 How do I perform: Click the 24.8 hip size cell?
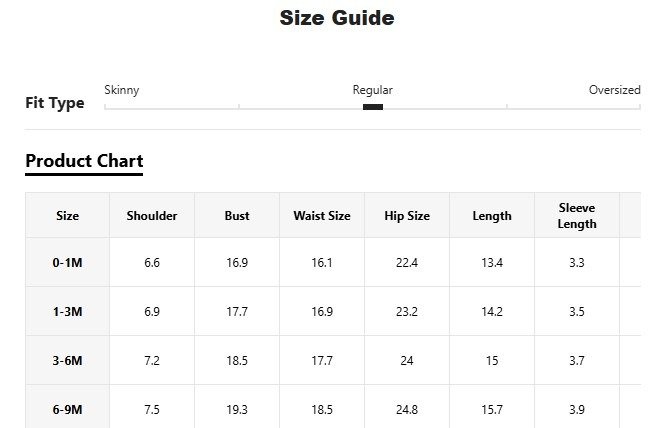(x=407, y=410)
